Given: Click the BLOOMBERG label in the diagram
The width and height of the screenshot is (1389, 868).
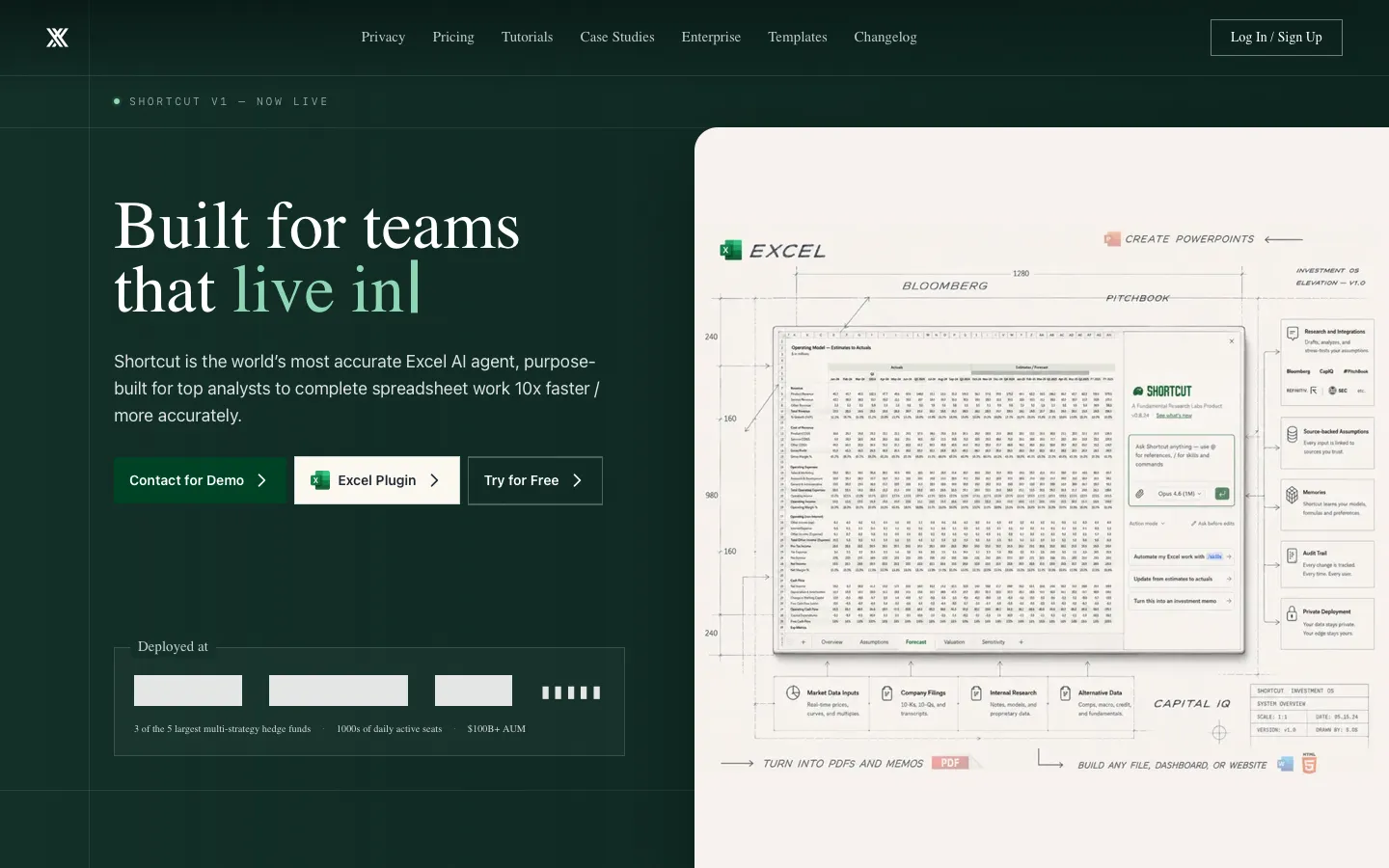Looking at the screenshot, I should (945, 286).
